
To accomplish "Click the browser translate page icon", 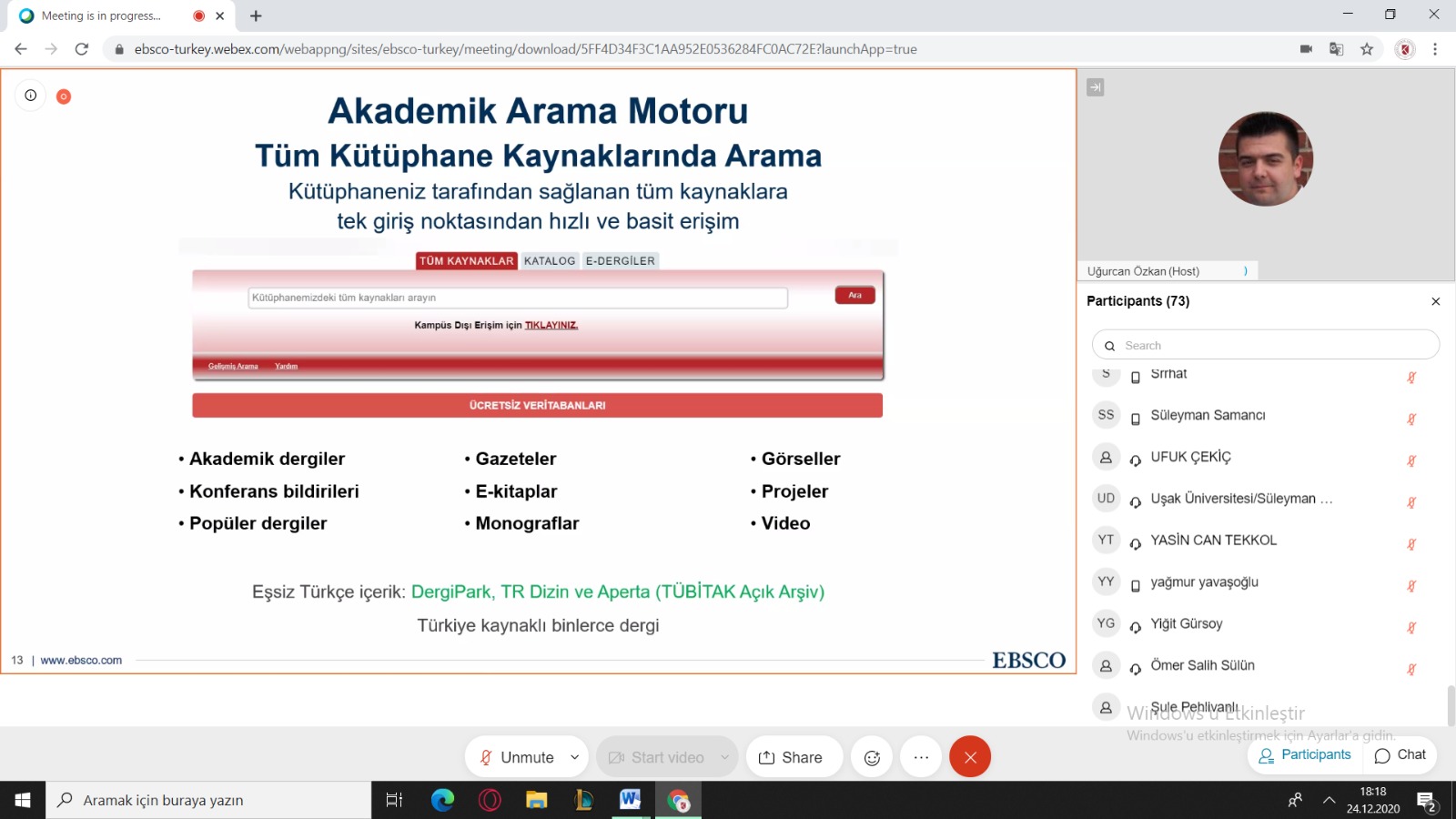I will [x=1336, y=49].
